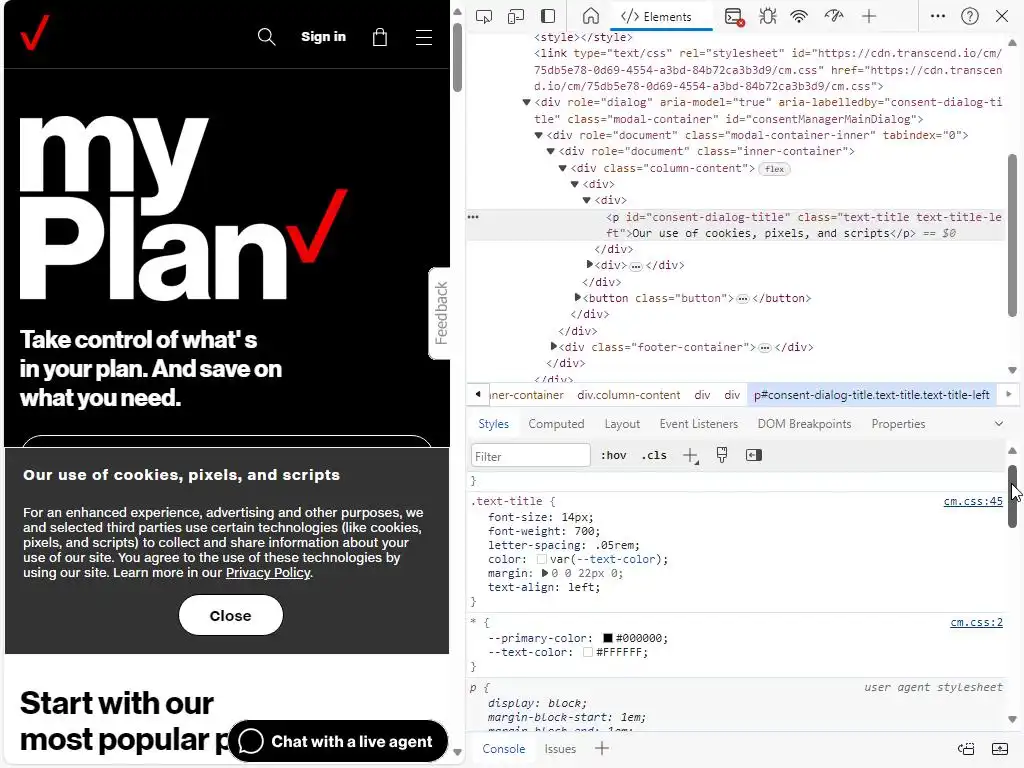Open cm.css:2 source link
The width and height of the screenshot is (1024, 768).
point(976,622)
